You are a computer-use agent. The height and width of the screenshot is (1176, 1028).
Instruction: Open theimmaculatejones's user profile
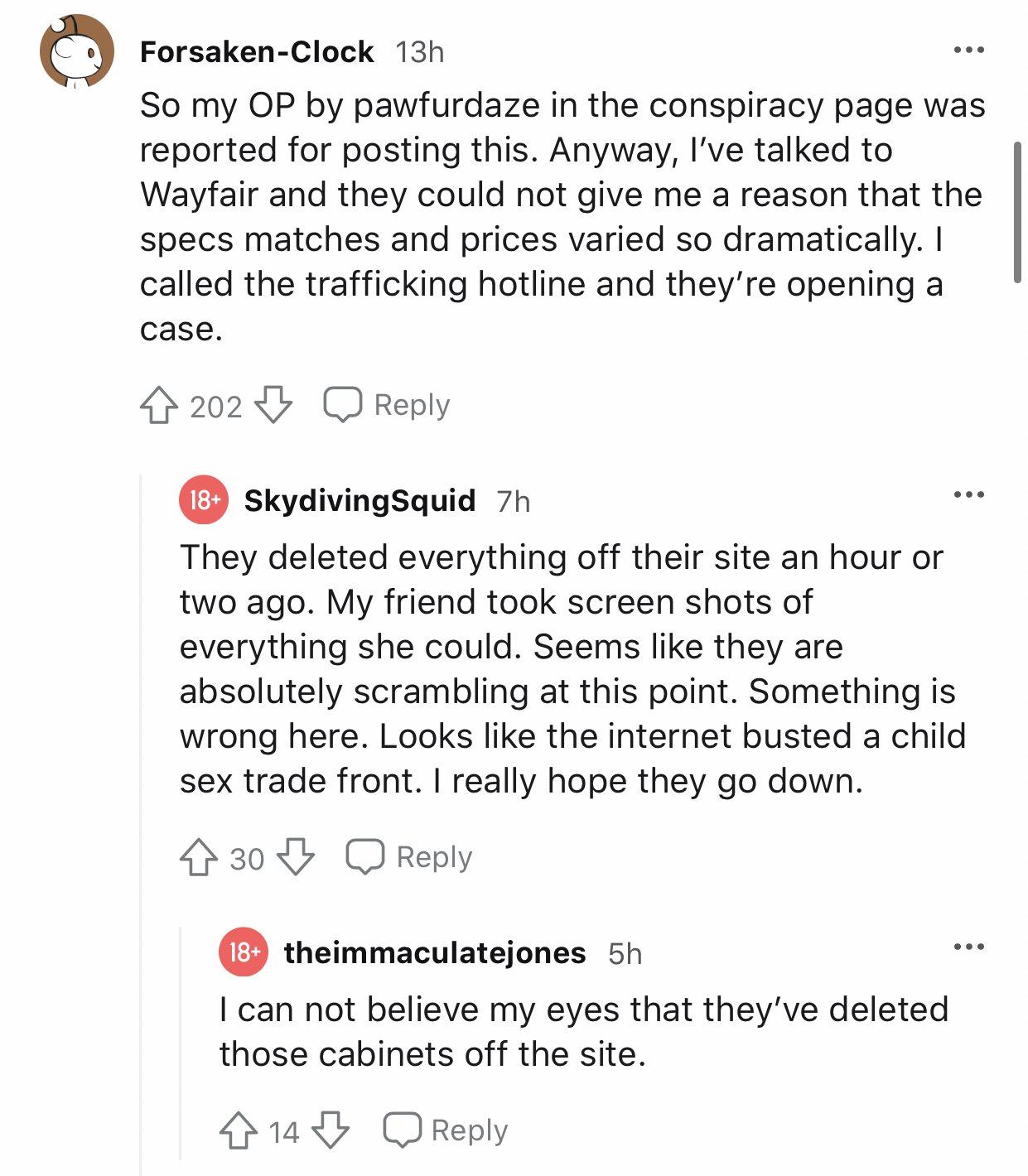click(x=435, y=952)
